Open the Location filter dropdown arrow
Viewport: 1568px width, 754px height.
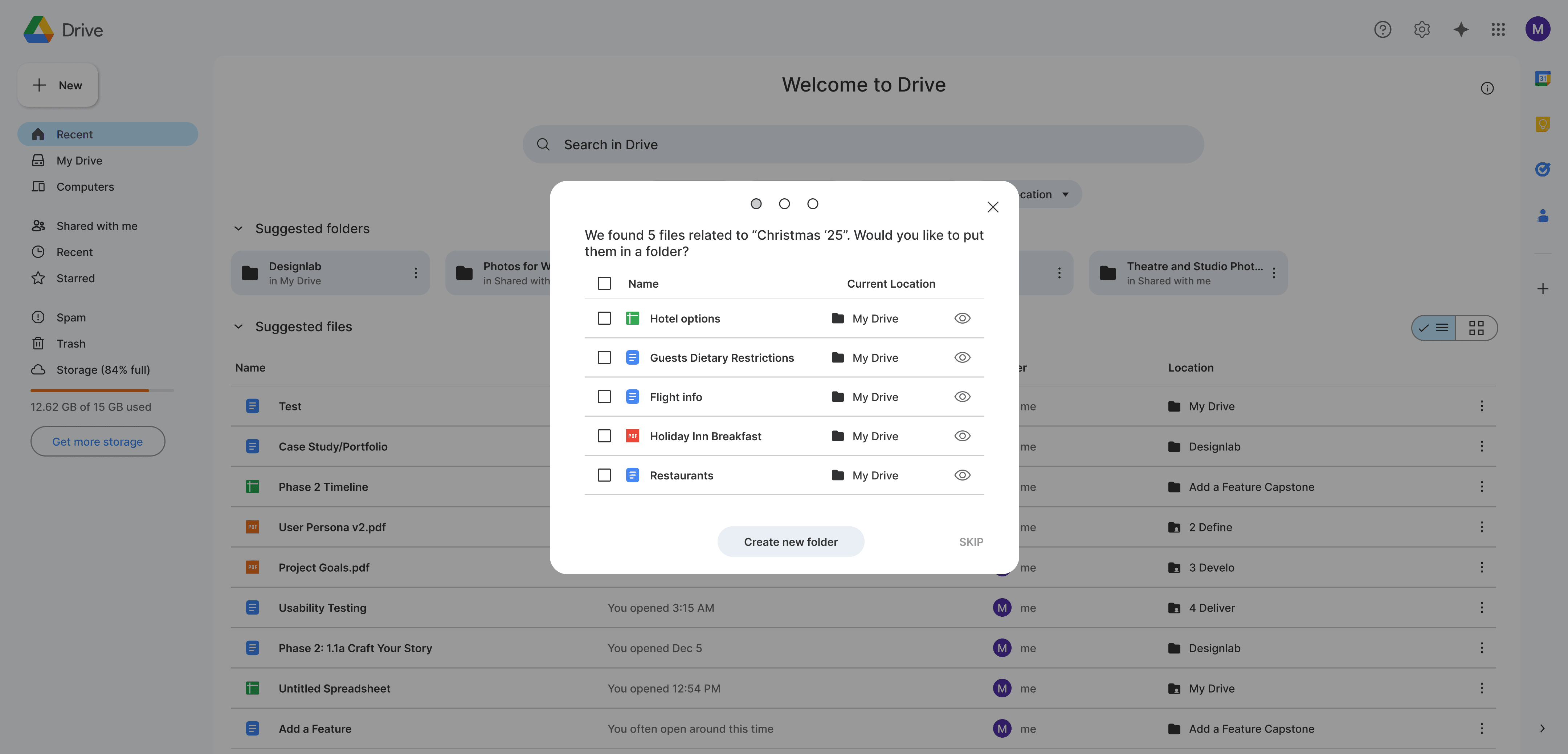point(1065,194)
